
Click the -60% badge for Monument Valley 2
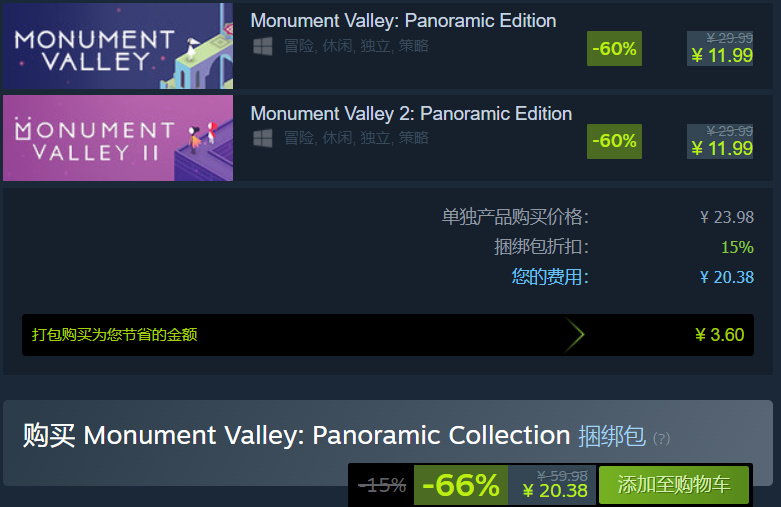pyautogui.click(x=614, y=141)
